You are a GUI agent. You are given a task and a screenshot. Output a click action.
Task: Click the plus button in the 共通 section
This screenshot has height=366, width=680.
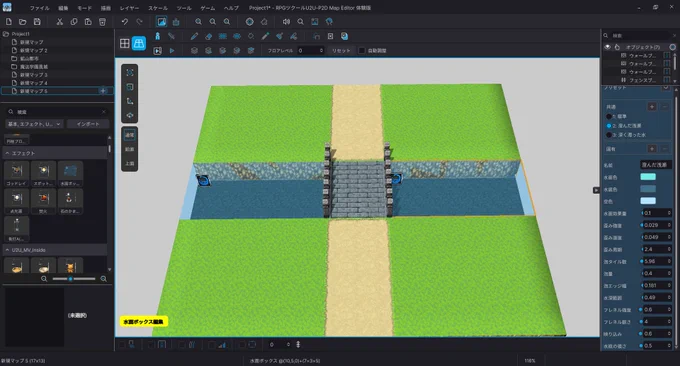coord(651,106)
